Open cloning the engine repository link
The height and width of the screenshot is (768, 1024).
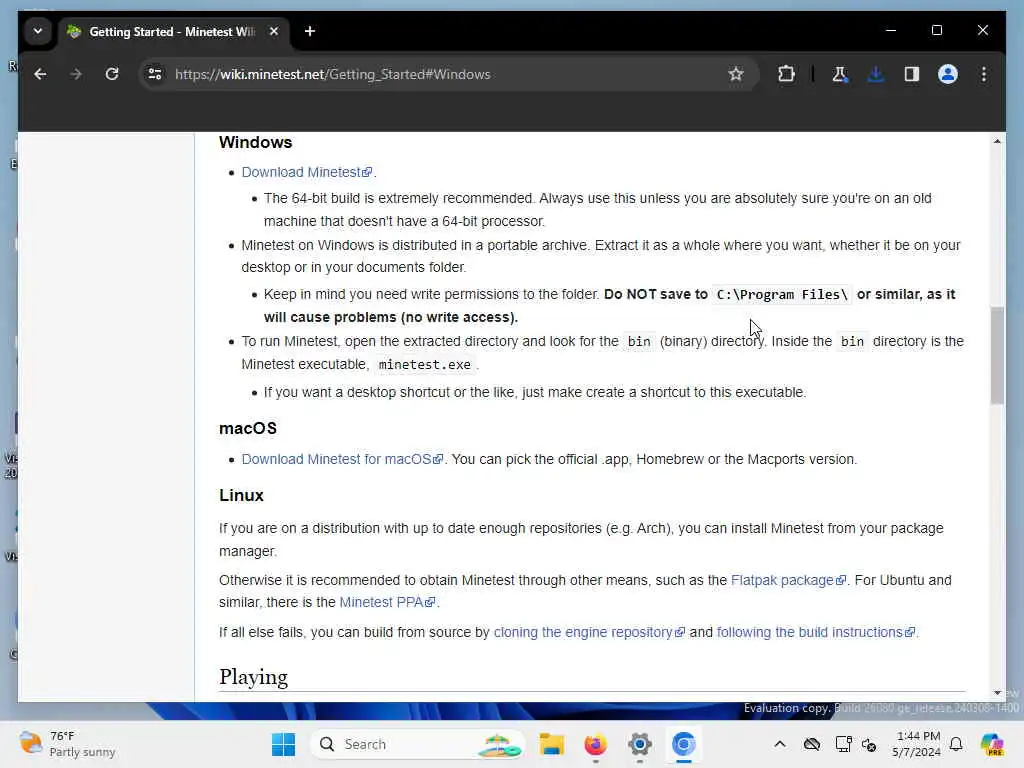pos(589,632)
